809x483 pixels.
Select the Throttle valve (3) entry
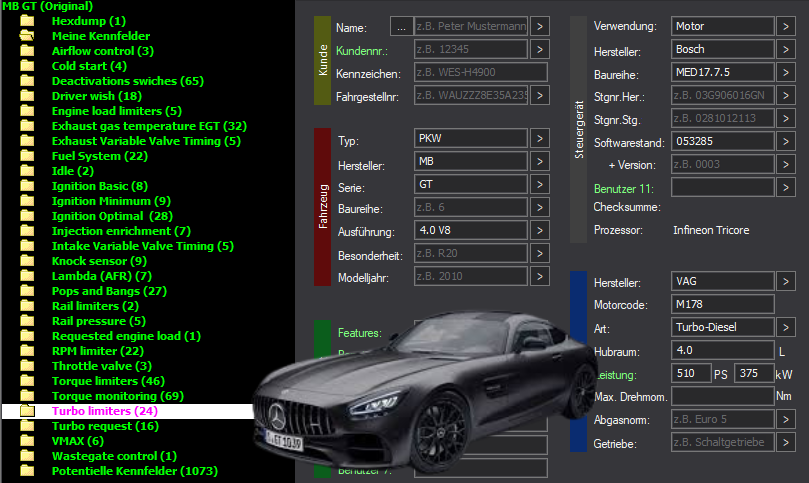pos(102,366)
